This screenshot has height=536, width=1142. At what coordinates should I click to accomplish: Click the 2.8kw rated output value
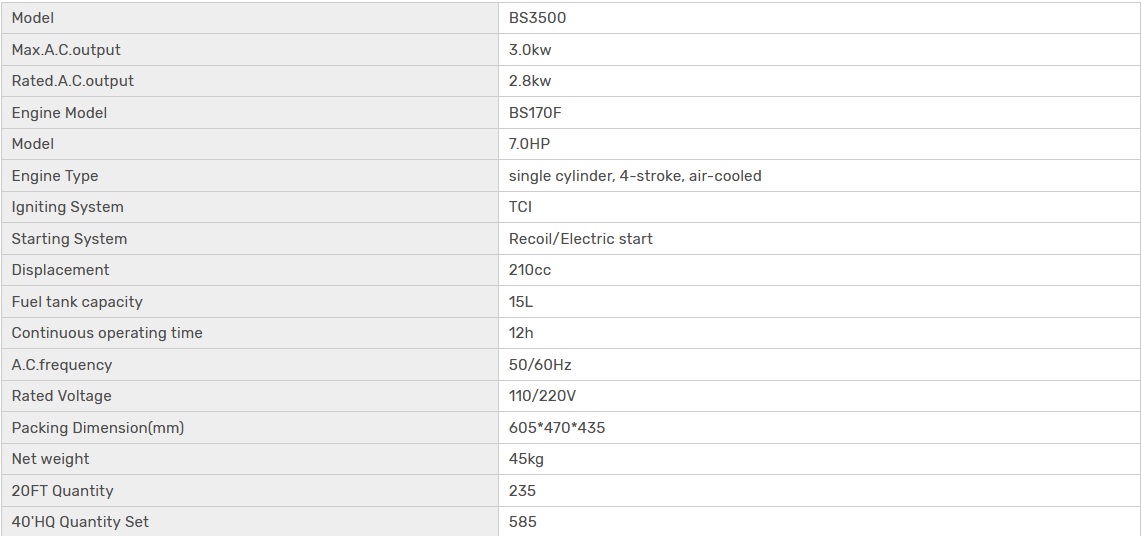pyautogui.click(x=530, y=81)
